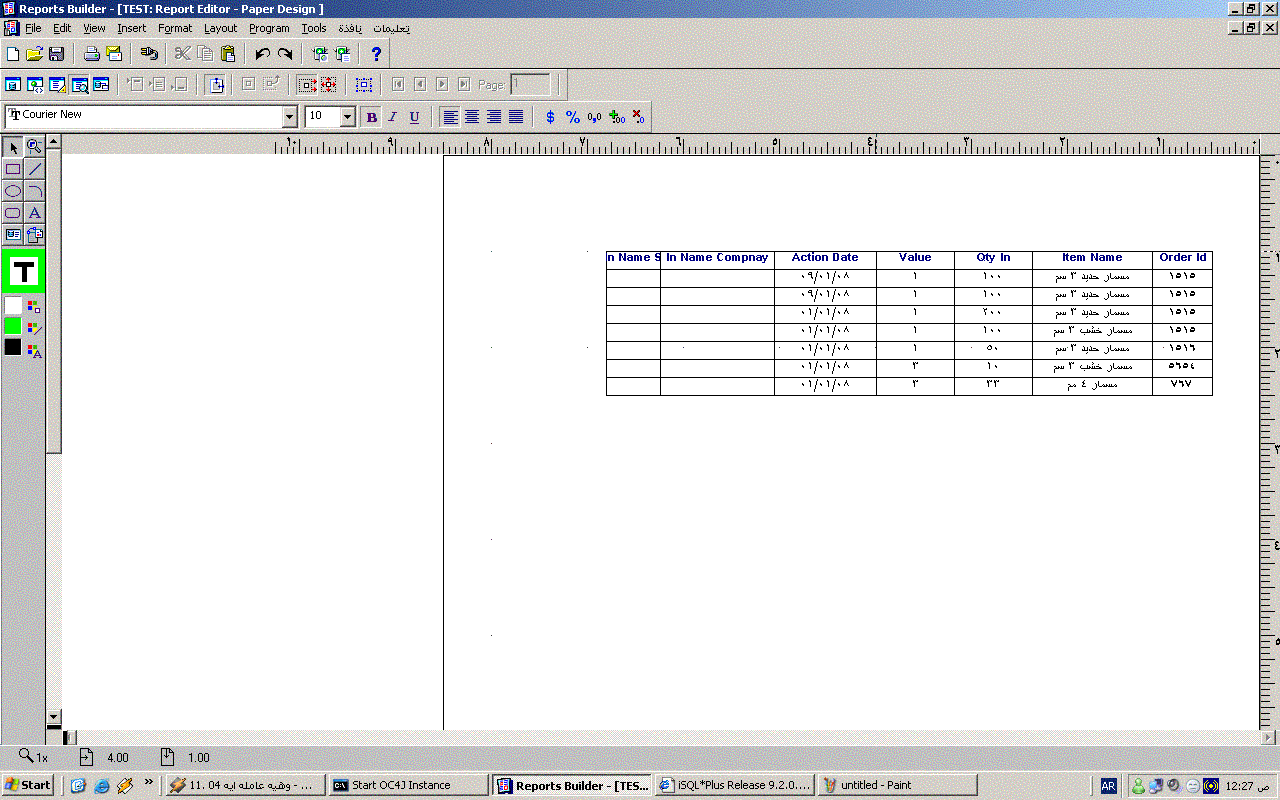Toggle Italic formatting
The width and height of the screenshot is (1280, 800).
click(393, 117)
